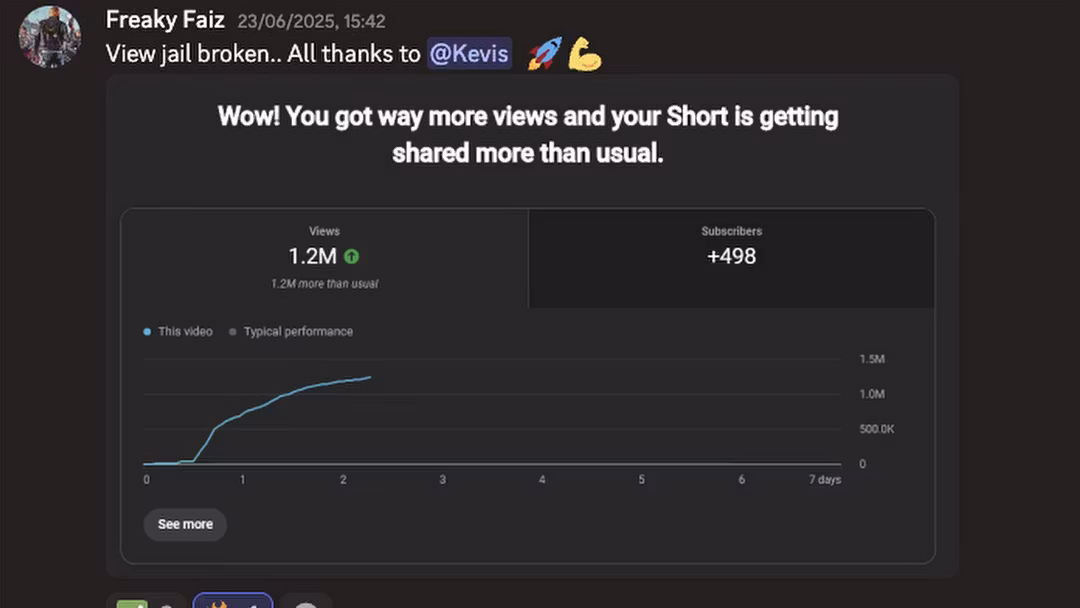Click the Freaky Faiz username
Screen dimensions: 1080x608
(165, 20)
